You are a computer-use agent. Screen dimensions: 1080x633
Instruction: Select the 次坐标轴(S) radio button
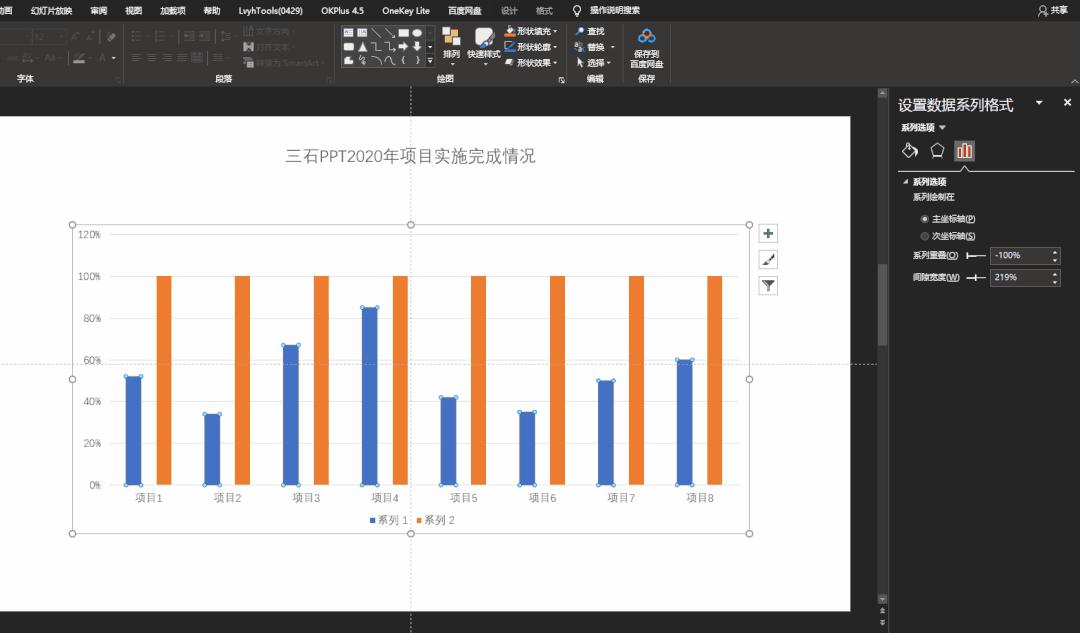(x=923, y=236)
